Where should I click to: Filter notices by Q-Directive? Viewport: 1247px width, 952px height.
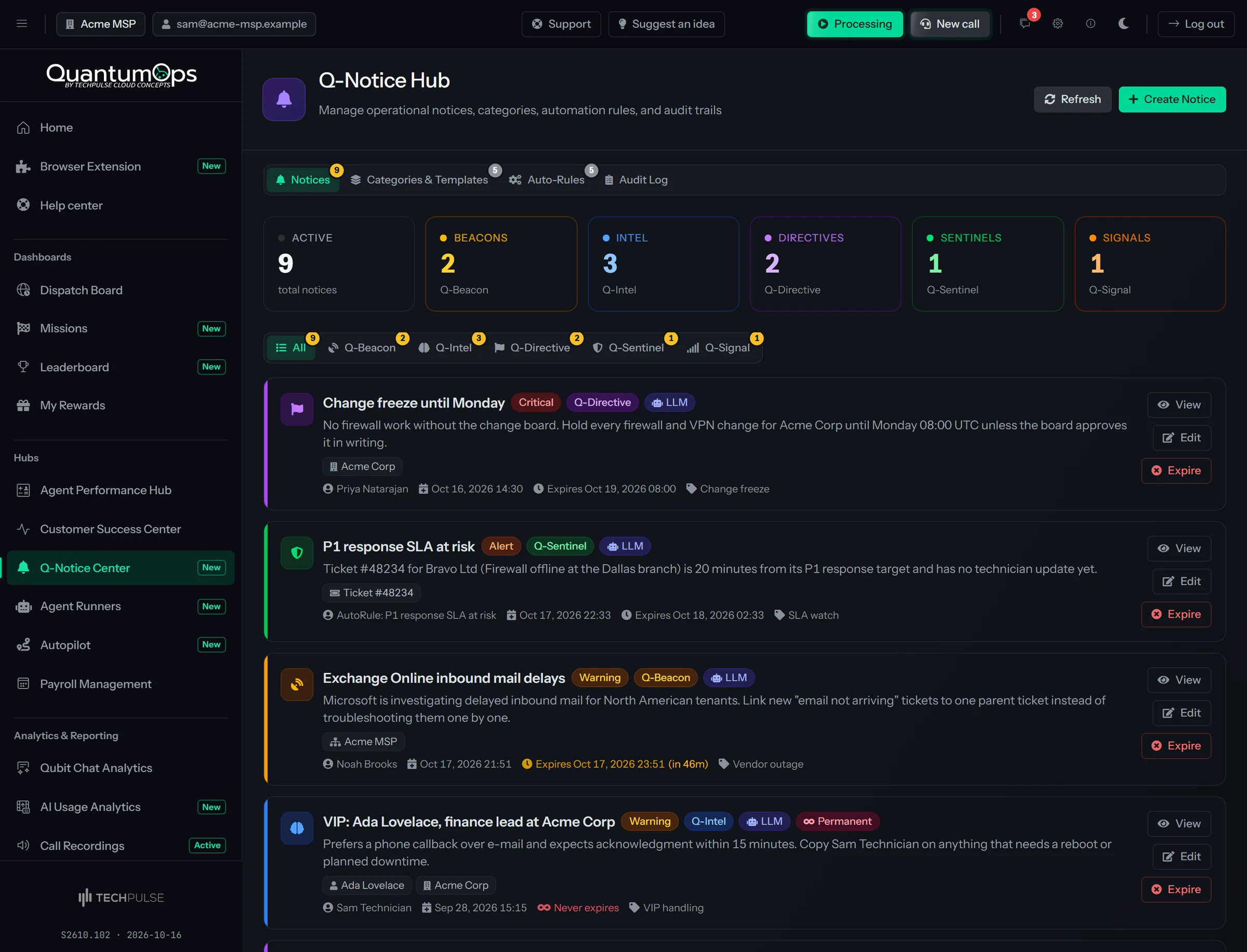(532, 347)
